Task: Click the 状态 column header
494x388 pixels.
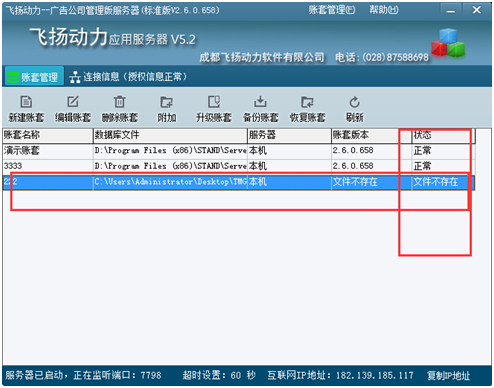Action: 443,135
